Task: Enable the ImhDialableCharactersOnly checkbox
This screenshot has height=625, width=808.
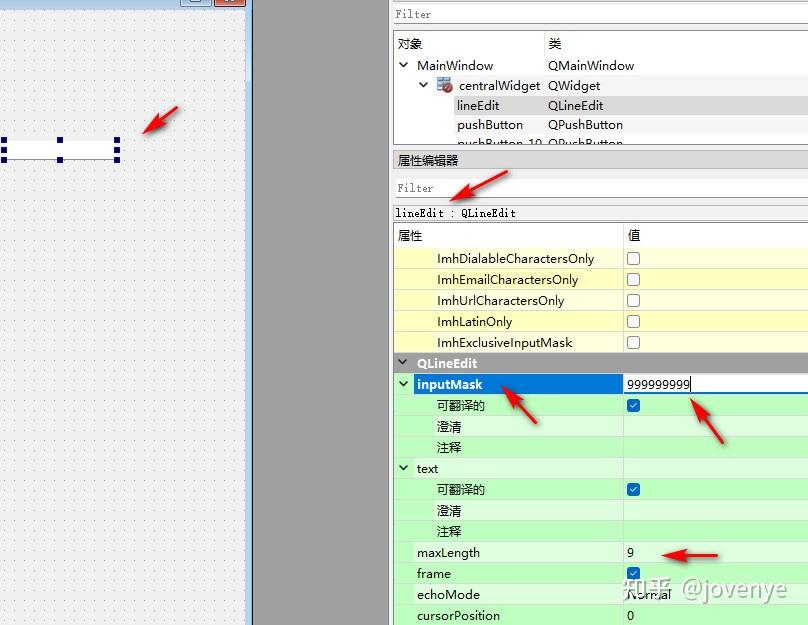Action: [x=636, y=258]
